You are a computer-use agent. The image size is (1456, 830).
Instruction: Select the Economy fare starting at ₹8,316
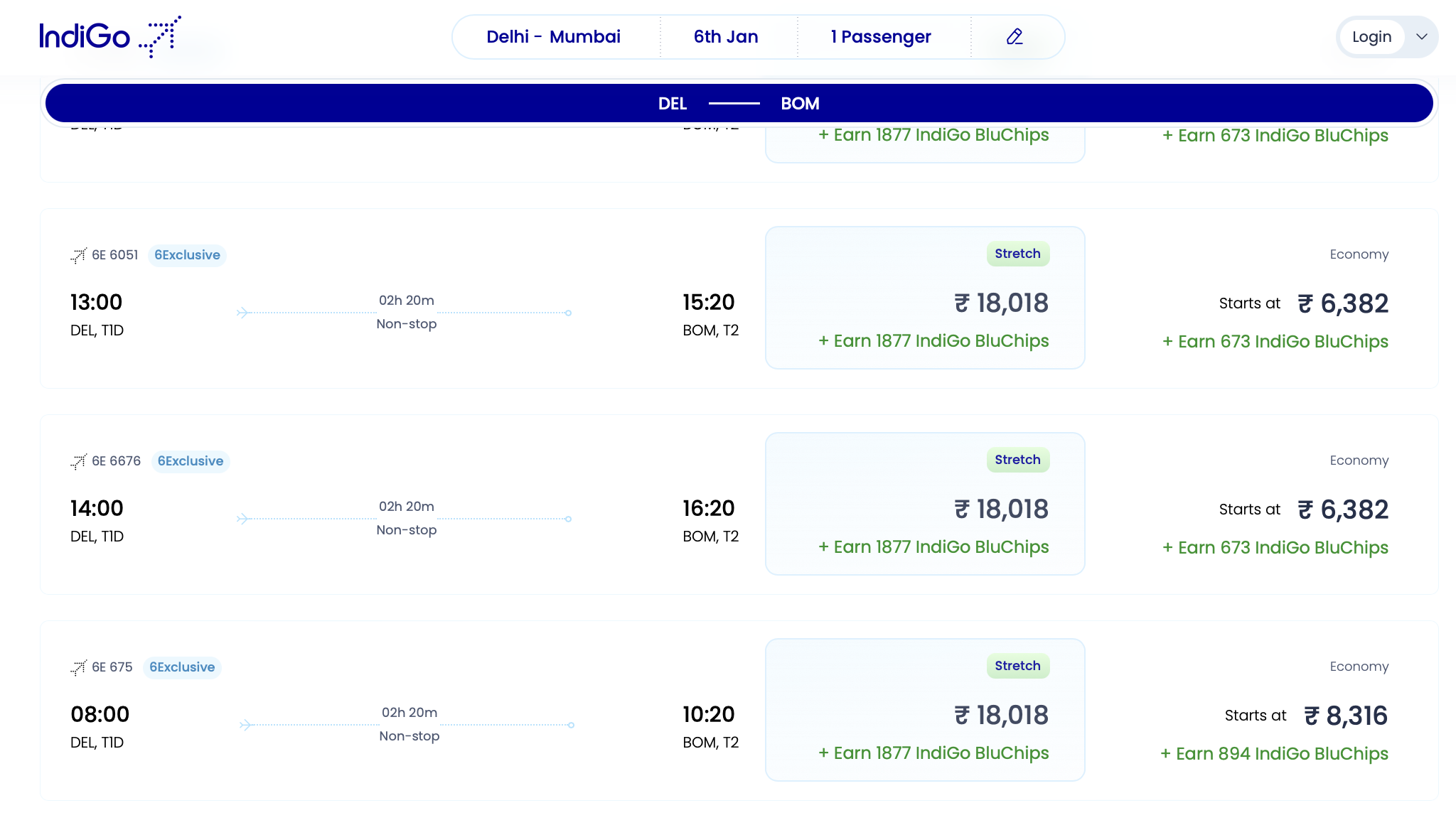(1344, 715)
